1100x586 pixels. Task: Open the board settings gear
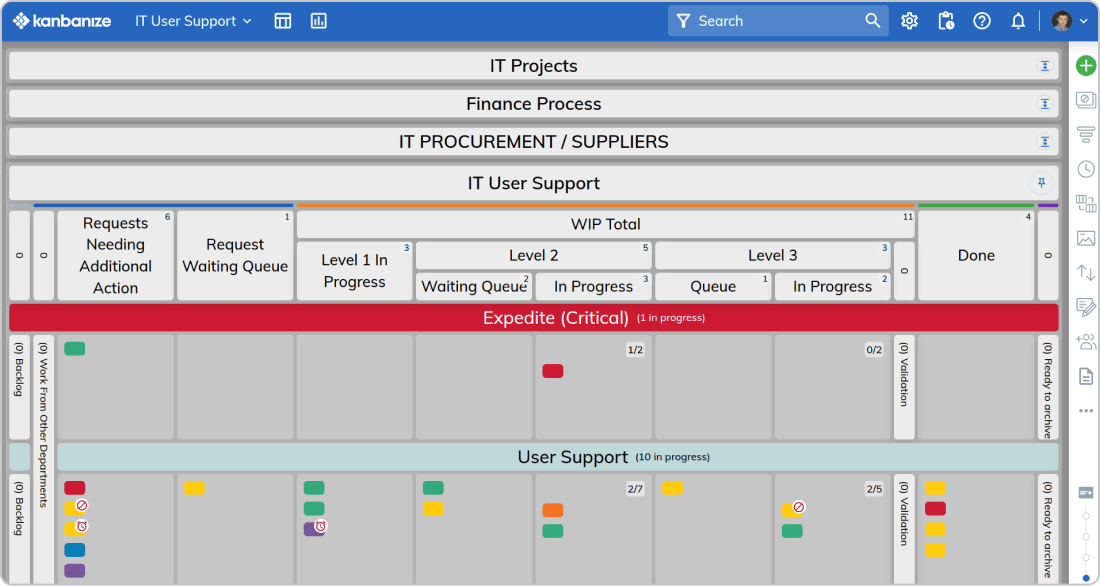click(x=909, y=21)
